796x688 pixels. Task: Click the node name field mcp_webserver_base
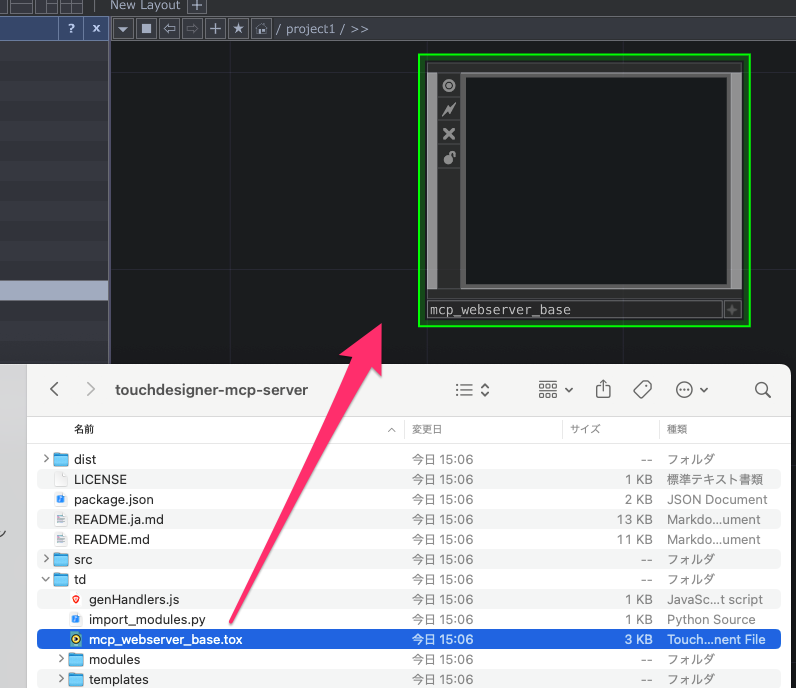coord(573,310)
